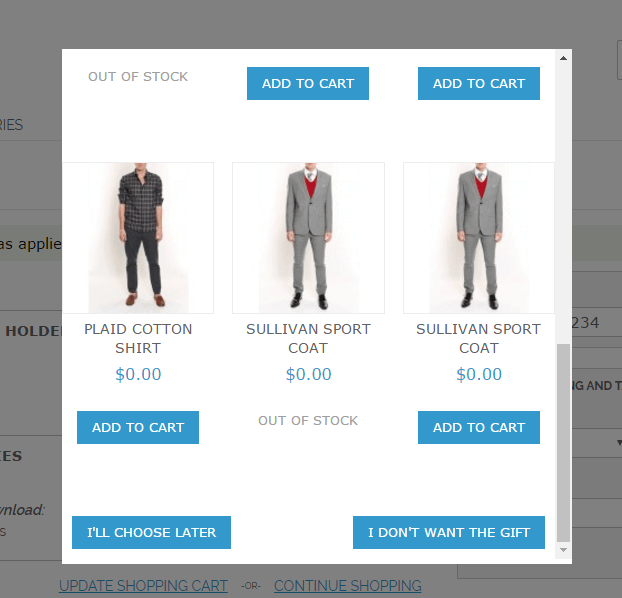Decline with I Don't Want The Gift
Screen dimensions: 622x598
449,532
